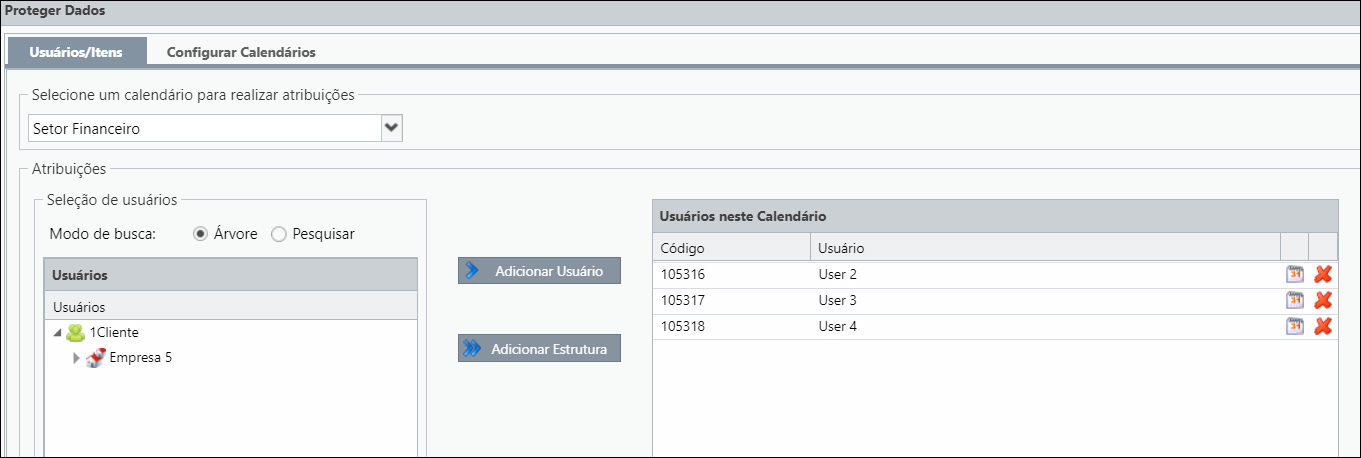This screenshot has width=1361, height=458.
Task: Click the Usuários neste Calendário panel title
Action: click(x=742, y=216)
